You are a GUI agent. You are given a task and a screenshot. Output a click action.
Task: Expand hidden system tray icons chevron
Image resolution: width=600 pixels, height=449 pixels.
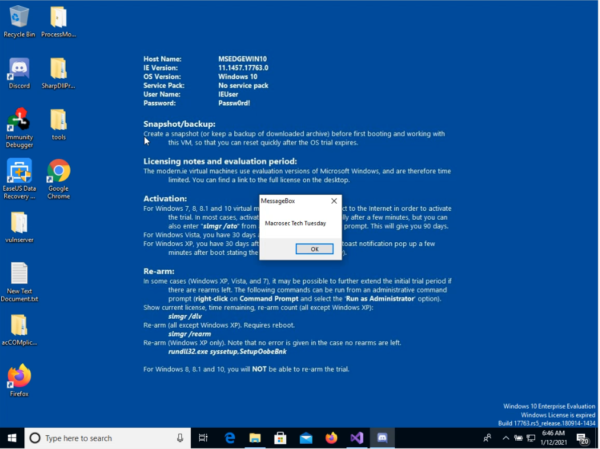click(505, 438)
